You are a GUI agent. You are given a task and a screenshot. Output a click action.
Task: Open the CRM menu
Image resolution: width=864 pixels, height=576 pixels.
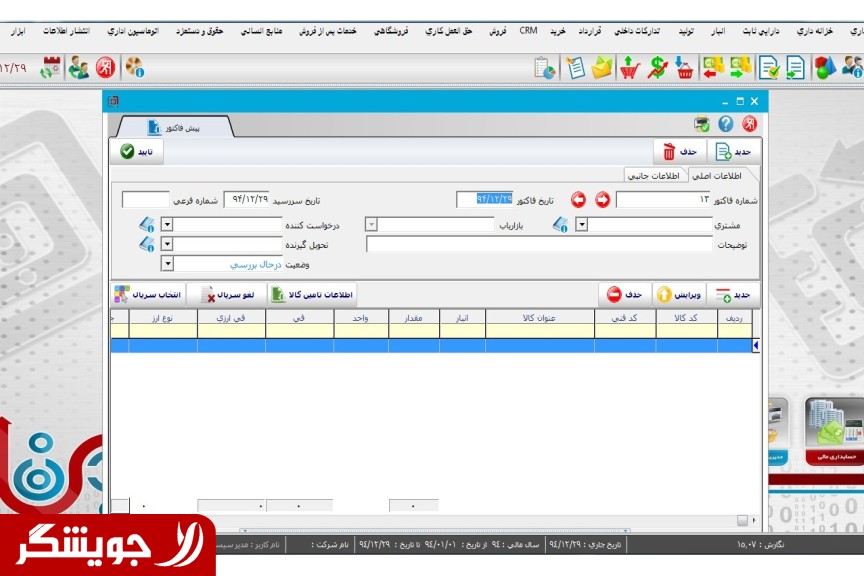(x=528, y=31)
